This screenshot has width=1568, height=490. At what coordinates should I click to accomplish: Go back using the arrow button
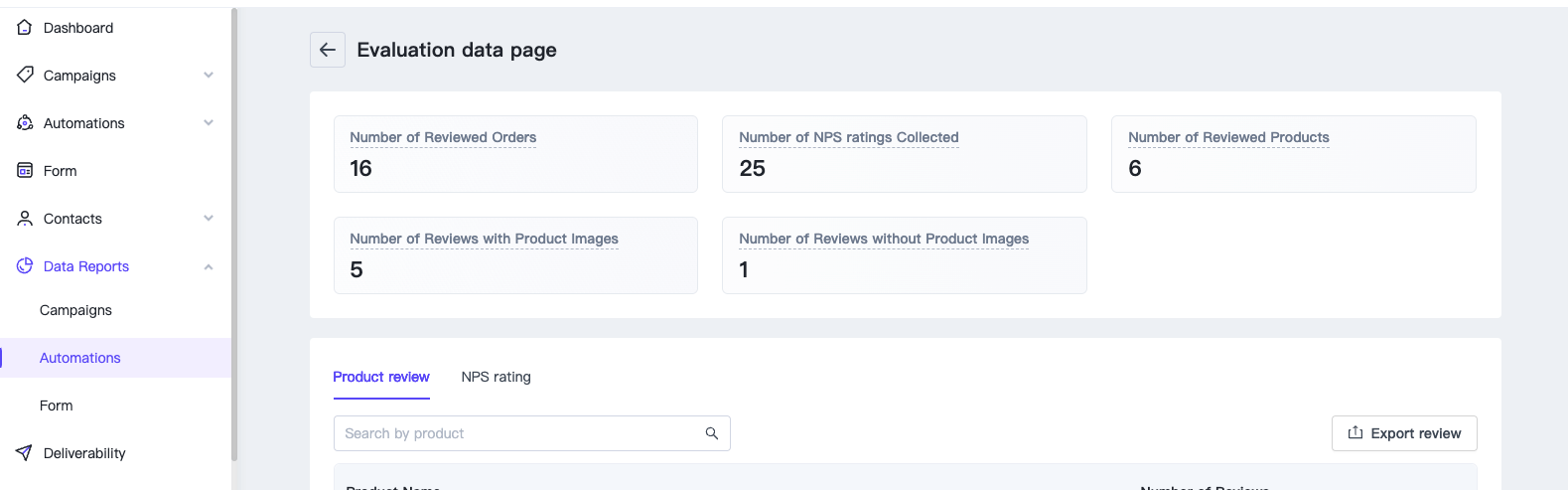tap(328, 50)
